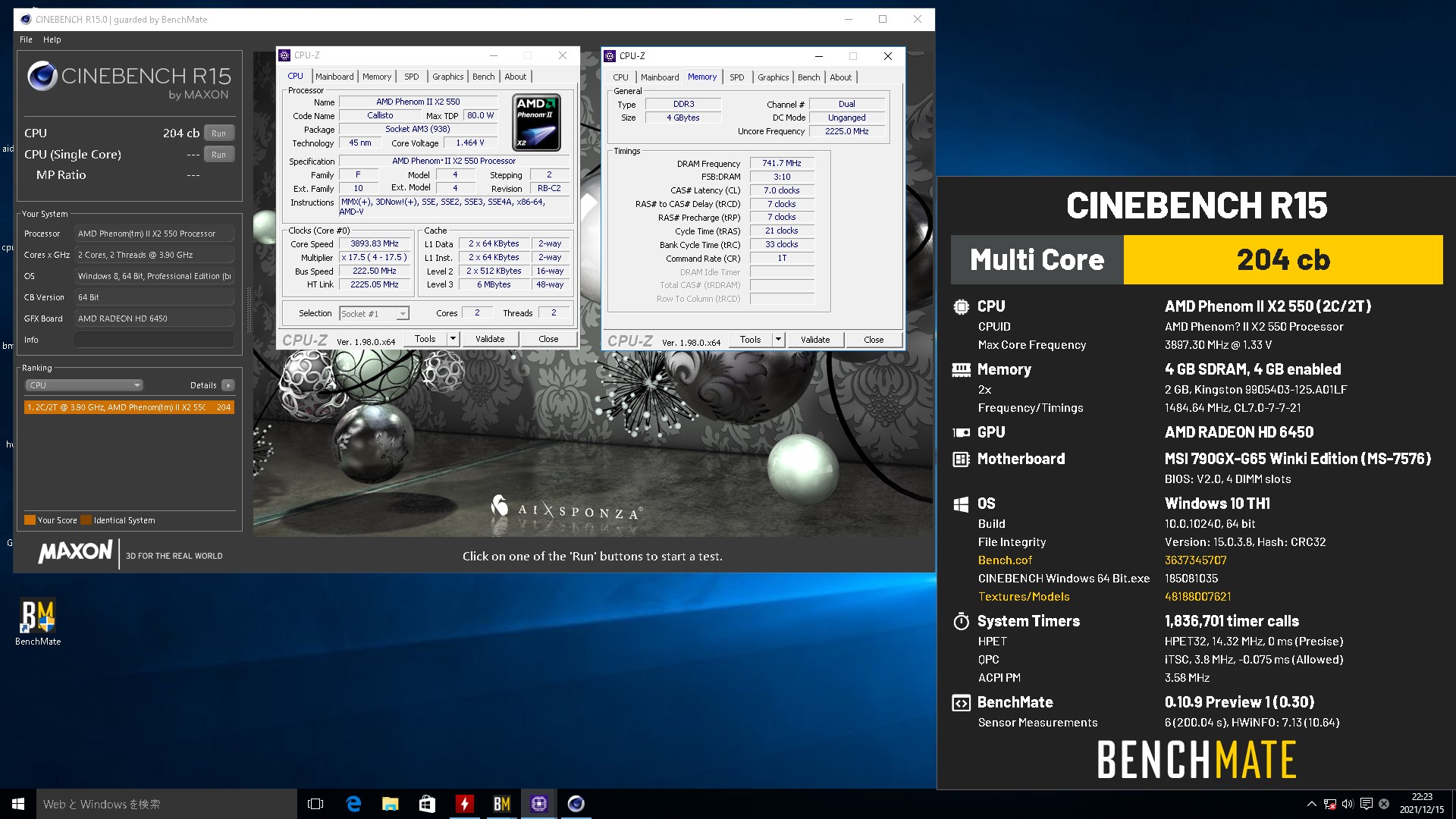Click the Memory icon in BenchMate panel
Screen dimensions: 1456x819
coord(961,369)
